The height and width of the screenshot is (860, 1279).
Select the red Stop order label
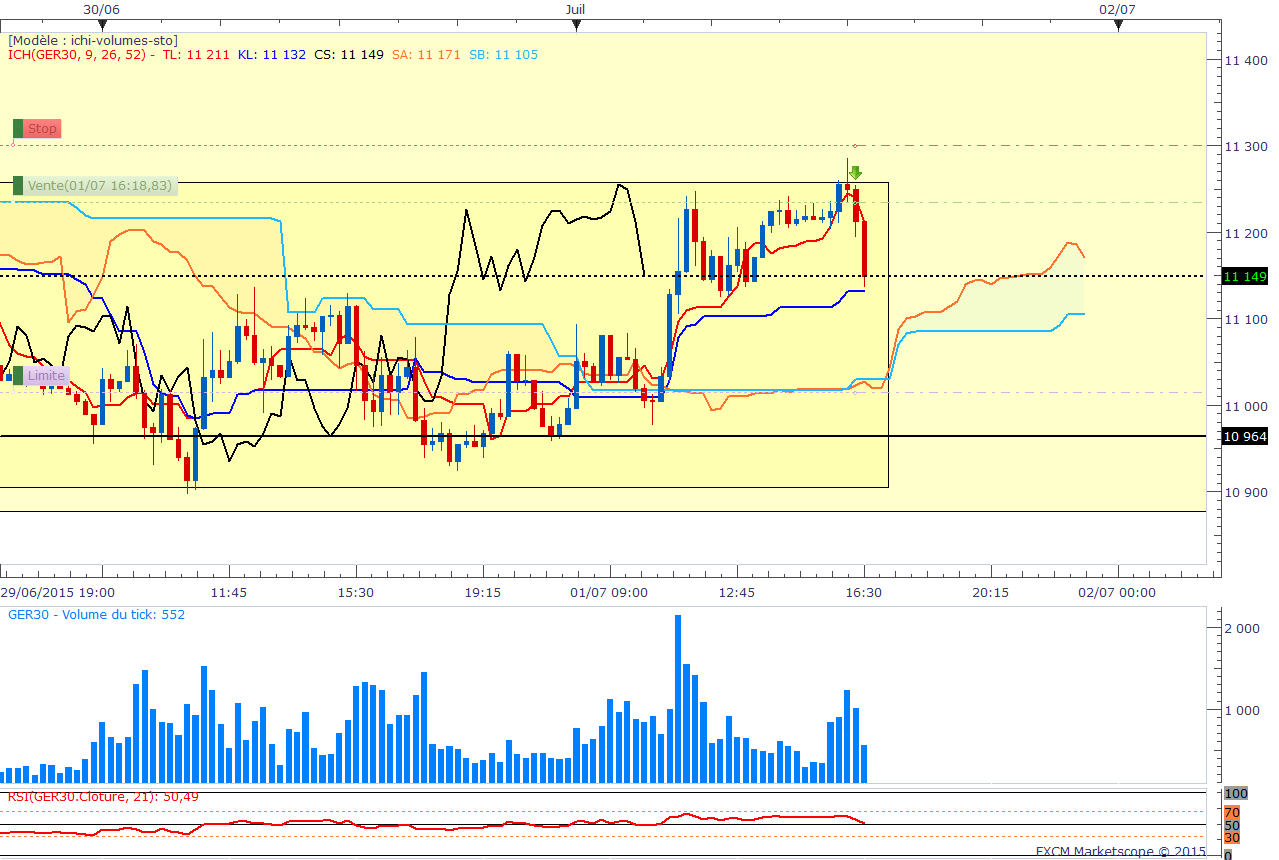pyautogui.click(x=42, y=128)
